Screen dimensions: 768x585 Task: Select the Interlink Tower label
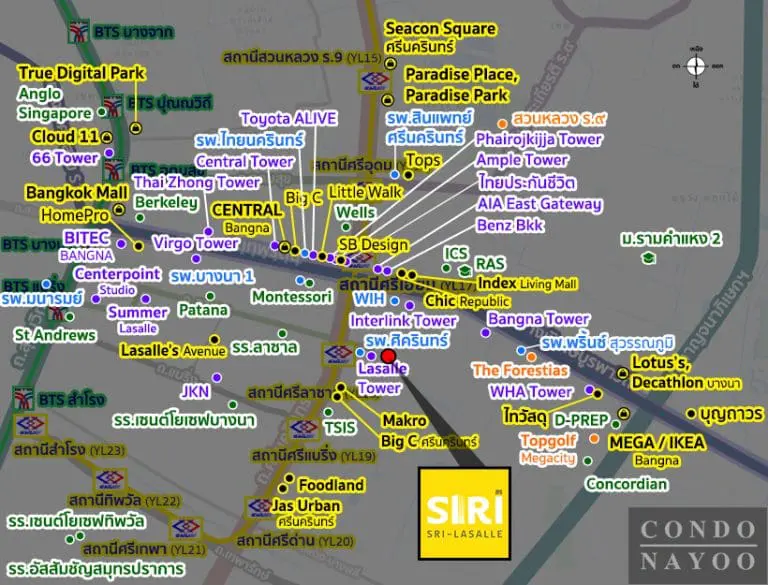pos(404,321)
